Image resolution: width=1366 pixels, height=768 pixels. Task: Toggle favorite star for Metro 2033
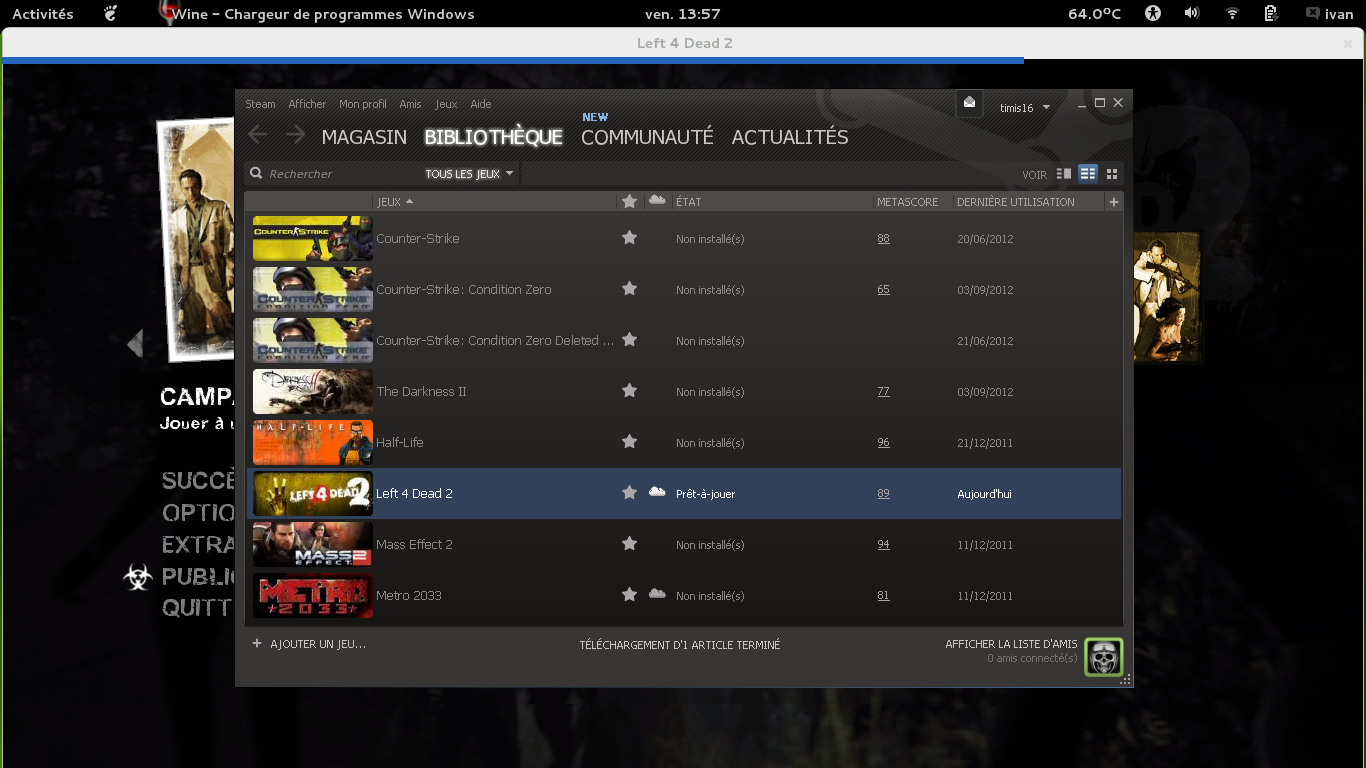629,595
